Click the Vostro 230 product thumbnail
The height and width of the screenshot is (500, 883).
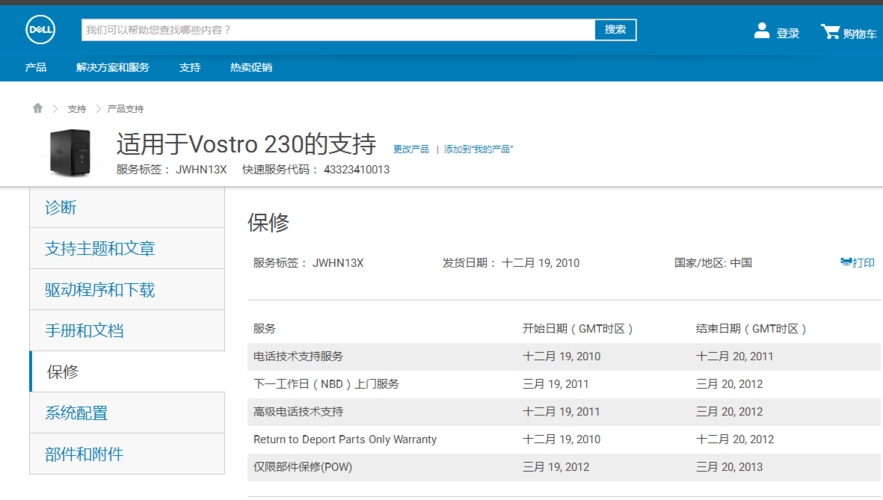[69, 153]
